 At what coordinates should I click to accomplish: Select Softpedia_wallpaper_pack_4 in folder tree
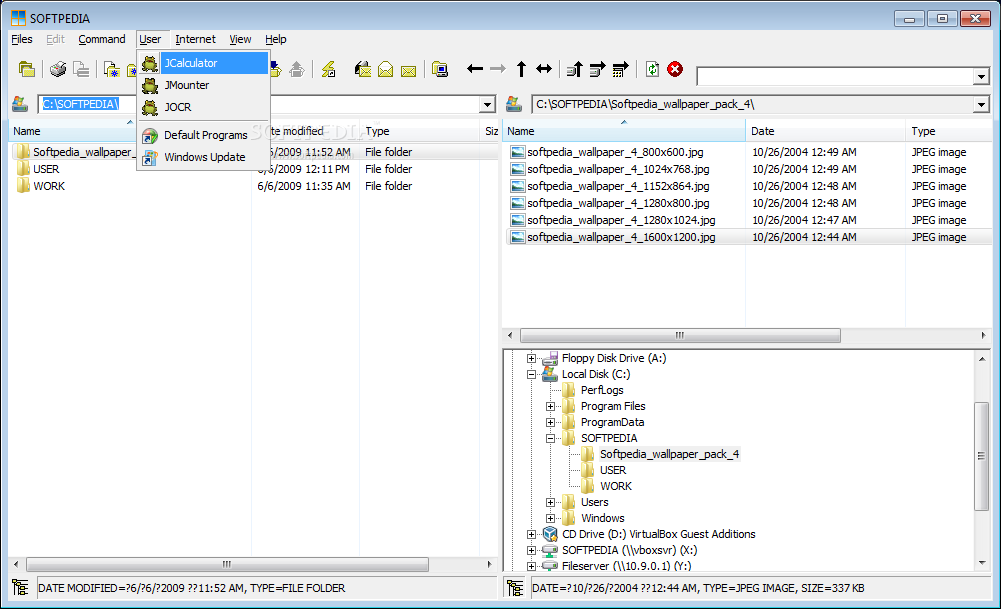669,454
